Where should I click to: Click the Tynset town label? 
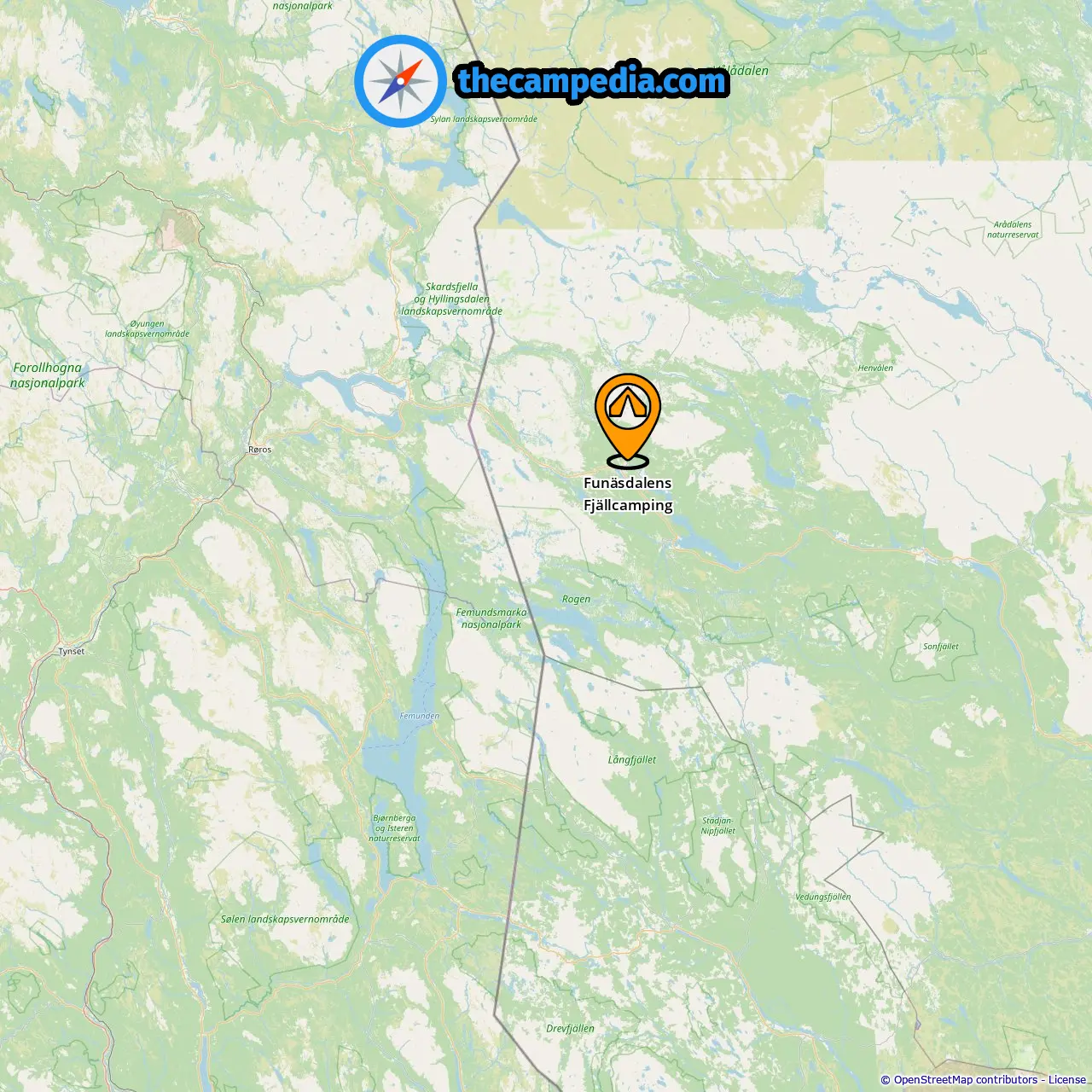pyautogui.click(x=72, y=652)
